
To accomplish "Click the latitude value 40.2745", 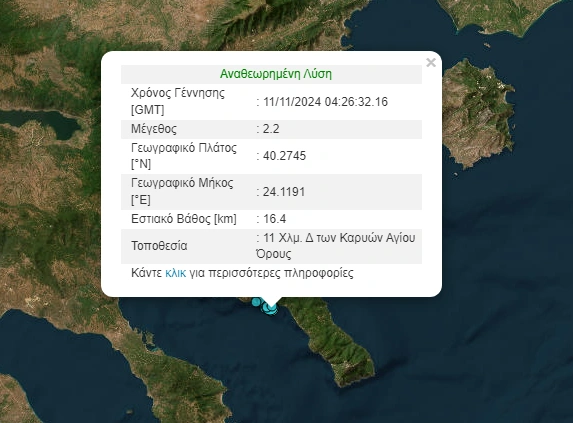I will coord(284,156).
